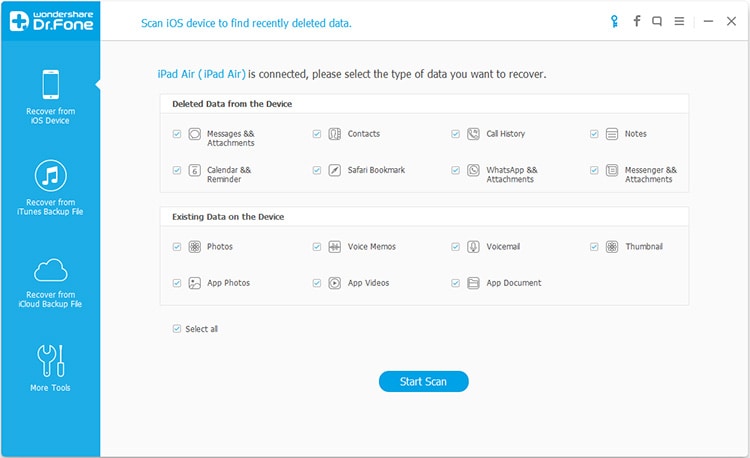The image size is (750, 458).
Task: Switch to Recover from iTunes Backup File
Action: point(51,188)
